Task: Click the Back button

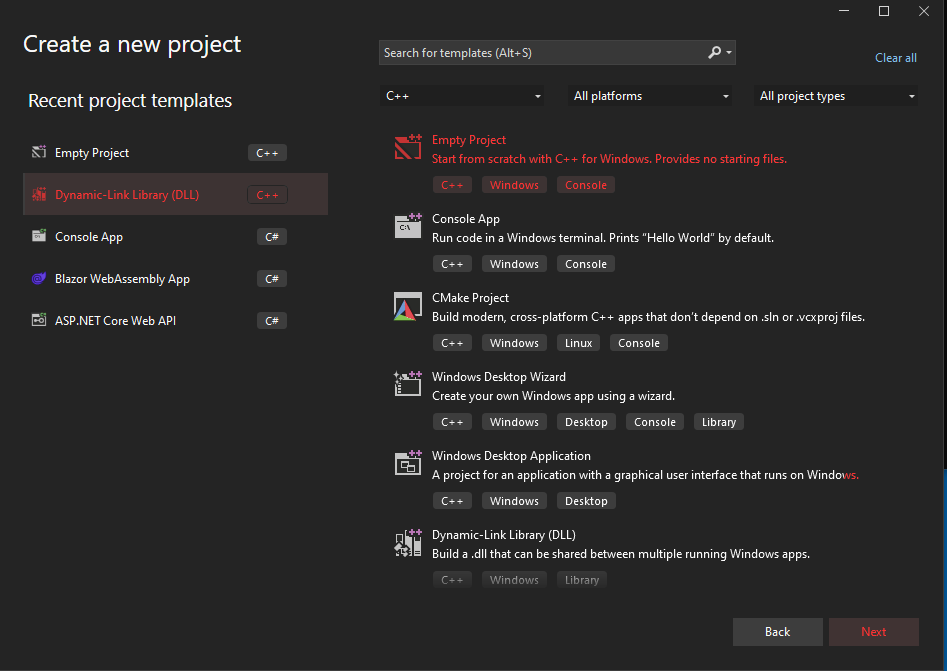Action: click(777, 632)
